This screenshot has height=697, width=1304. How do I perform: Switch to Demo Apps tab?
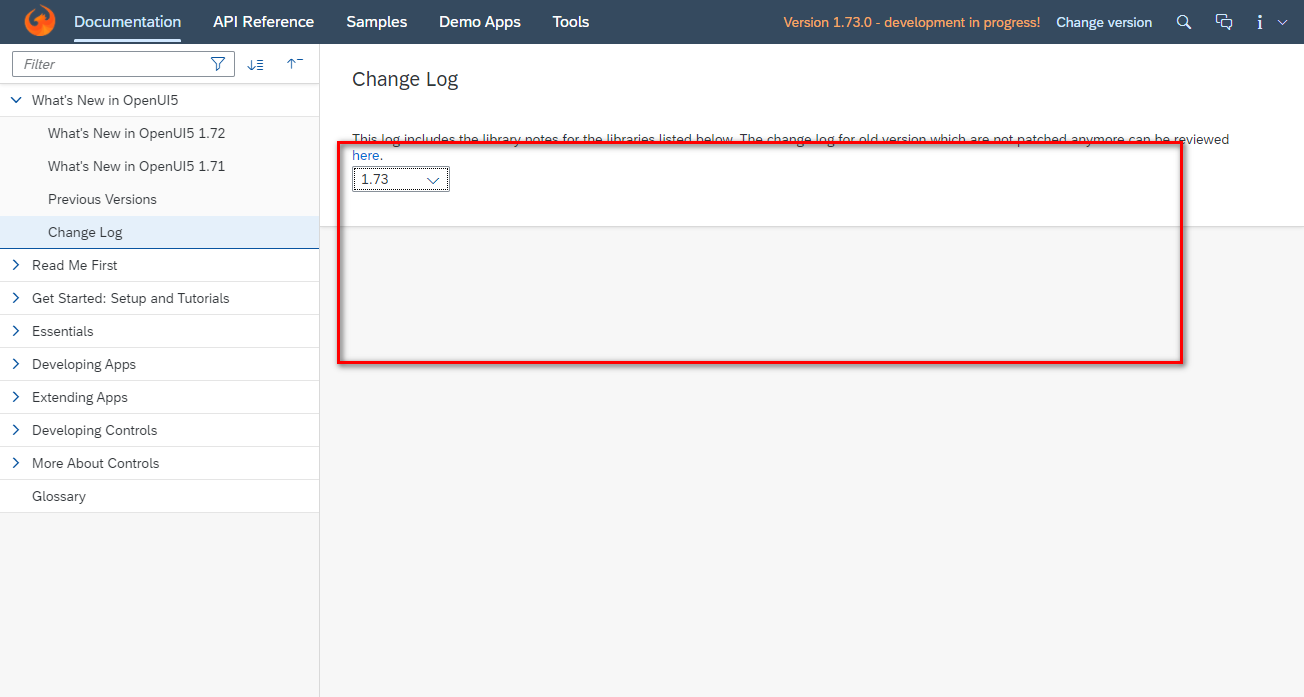point(480,22)
